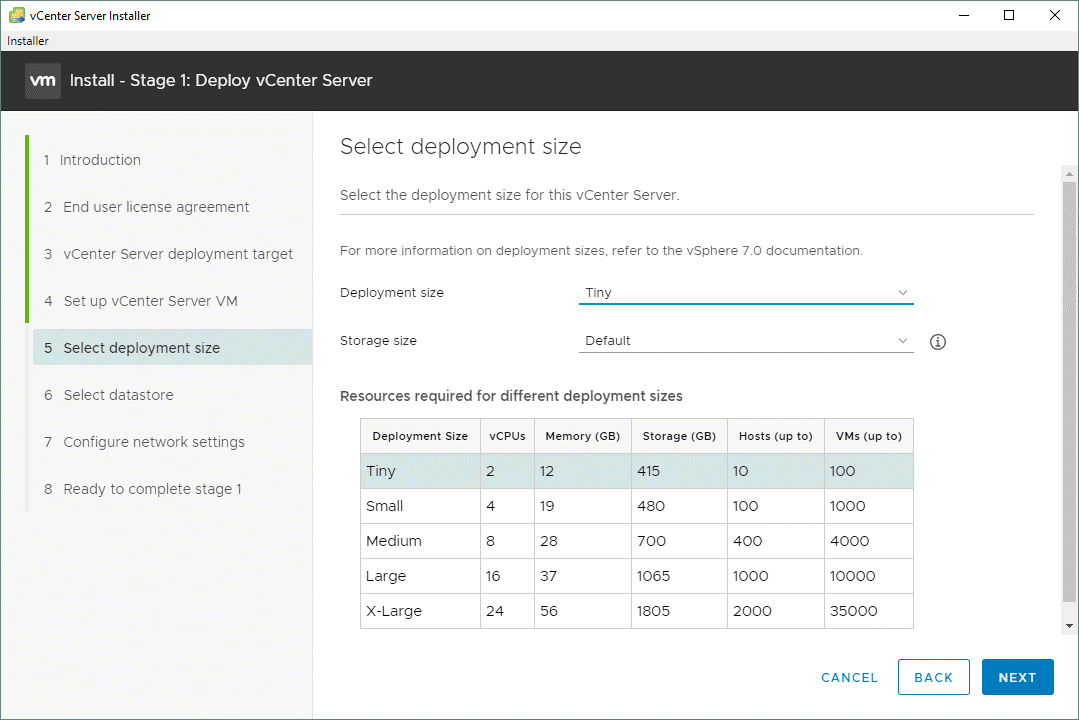
Task: Click the vCenter Server Installer title icon
Action: click(x=16, y=15)
